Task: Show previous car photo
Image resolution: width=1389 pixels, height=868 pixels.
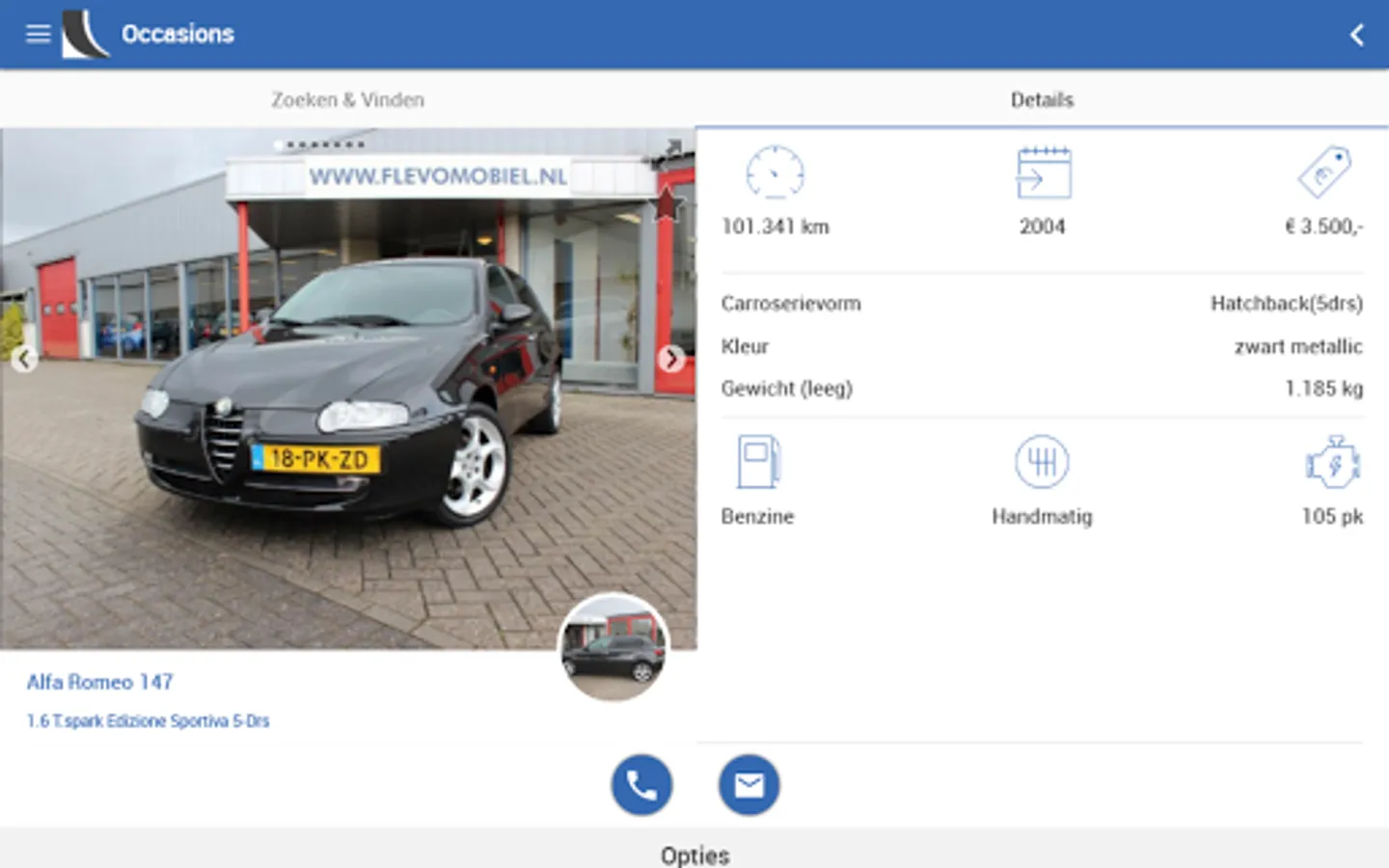Action: click(x=24, y=359)
